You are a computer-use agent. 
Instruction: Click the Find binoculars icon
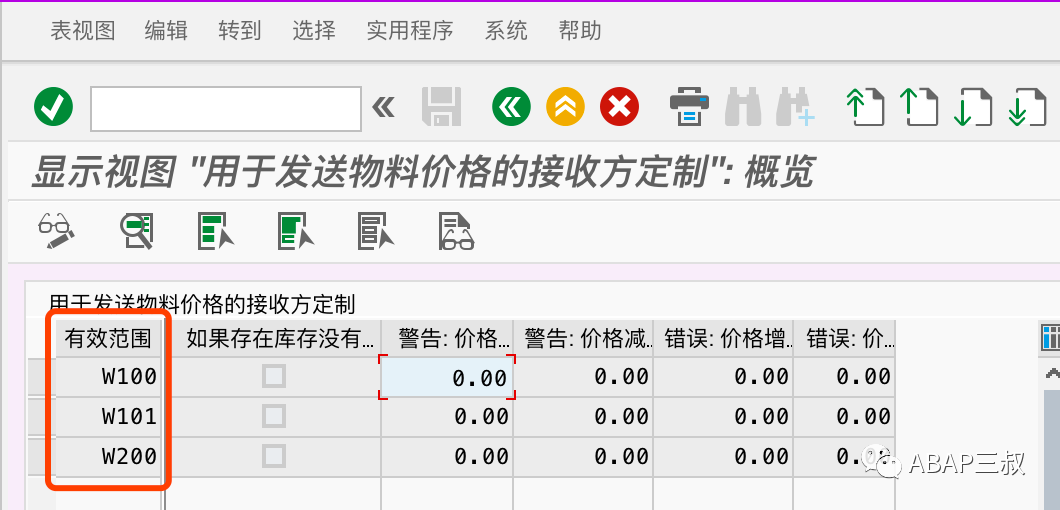point(744,107)
